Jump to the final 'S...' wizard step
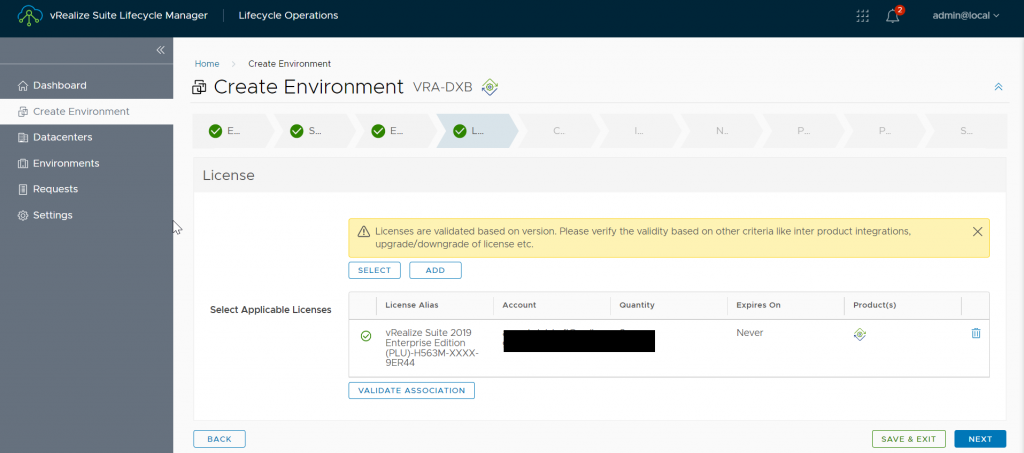The height and width of the screenshot is (453, 1024). [967, 131]
